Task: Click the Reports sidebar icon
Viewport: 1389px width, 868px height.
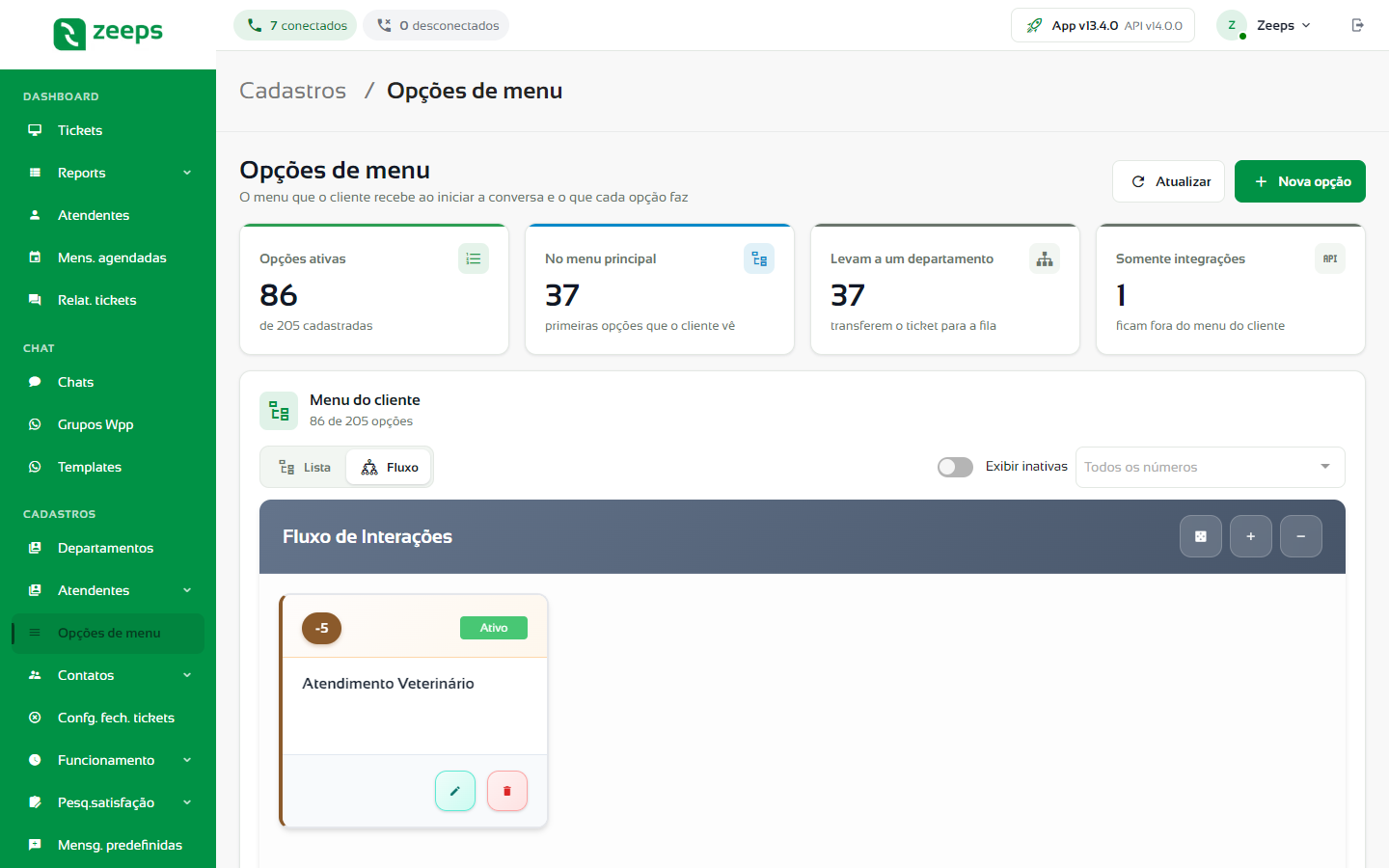Action: 35,173
